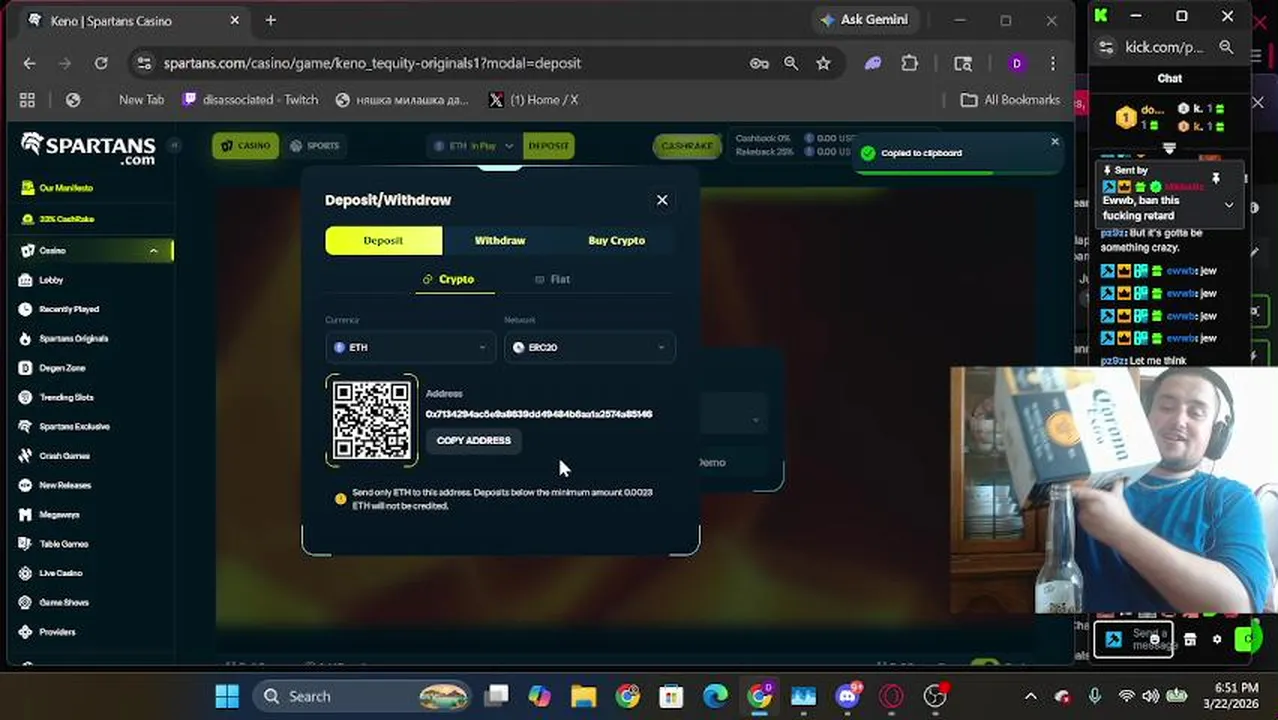
Task: Expand the pinned Kick chat message
Action: [1229, 205]
